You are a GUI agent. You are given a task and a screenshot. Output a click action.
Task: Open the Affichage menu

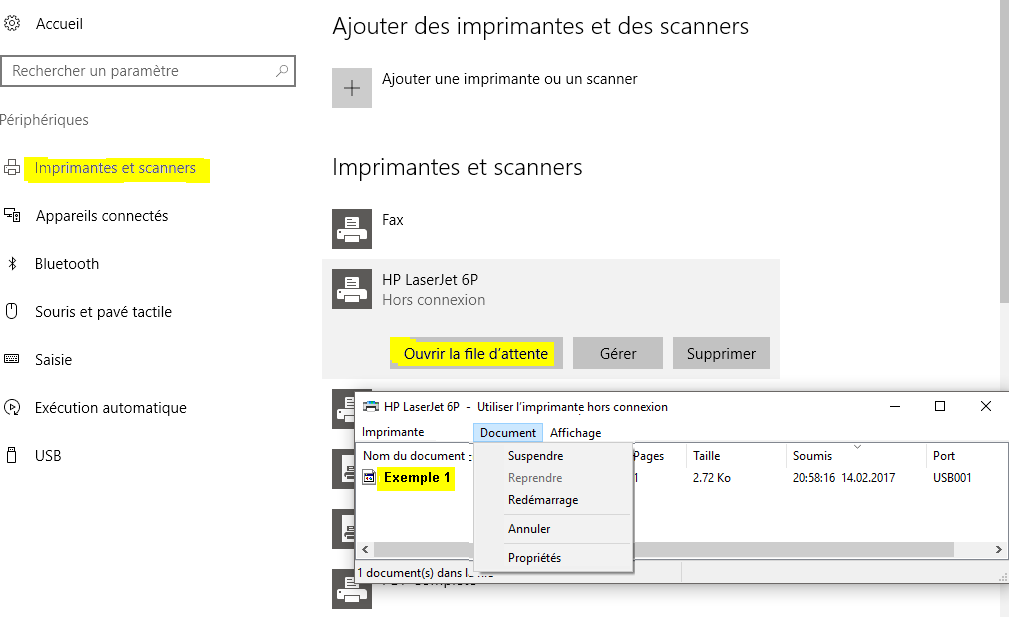(575, 432)
